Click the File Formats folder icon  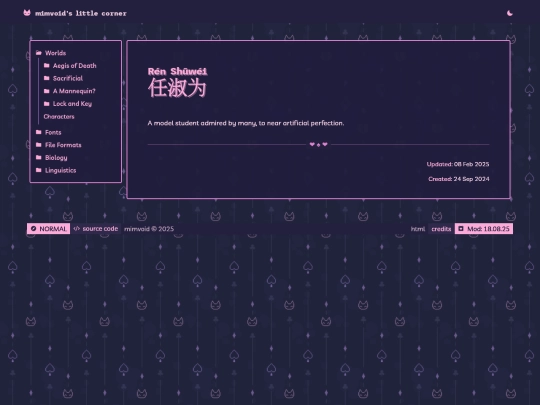tap(39, 145)
